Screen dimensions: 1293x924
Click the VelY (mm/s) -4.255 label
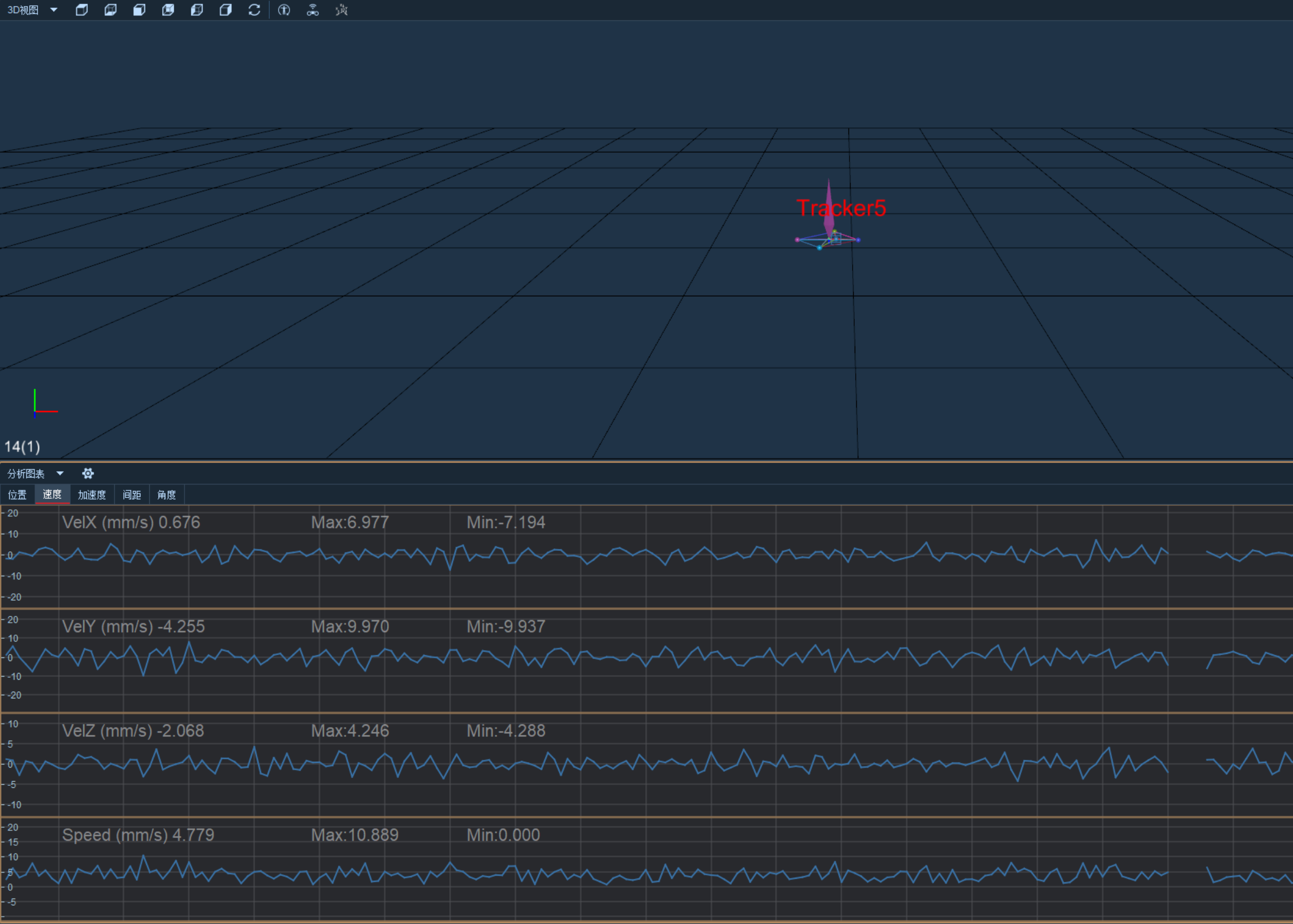pyautogui.click(x=133, y=626)
